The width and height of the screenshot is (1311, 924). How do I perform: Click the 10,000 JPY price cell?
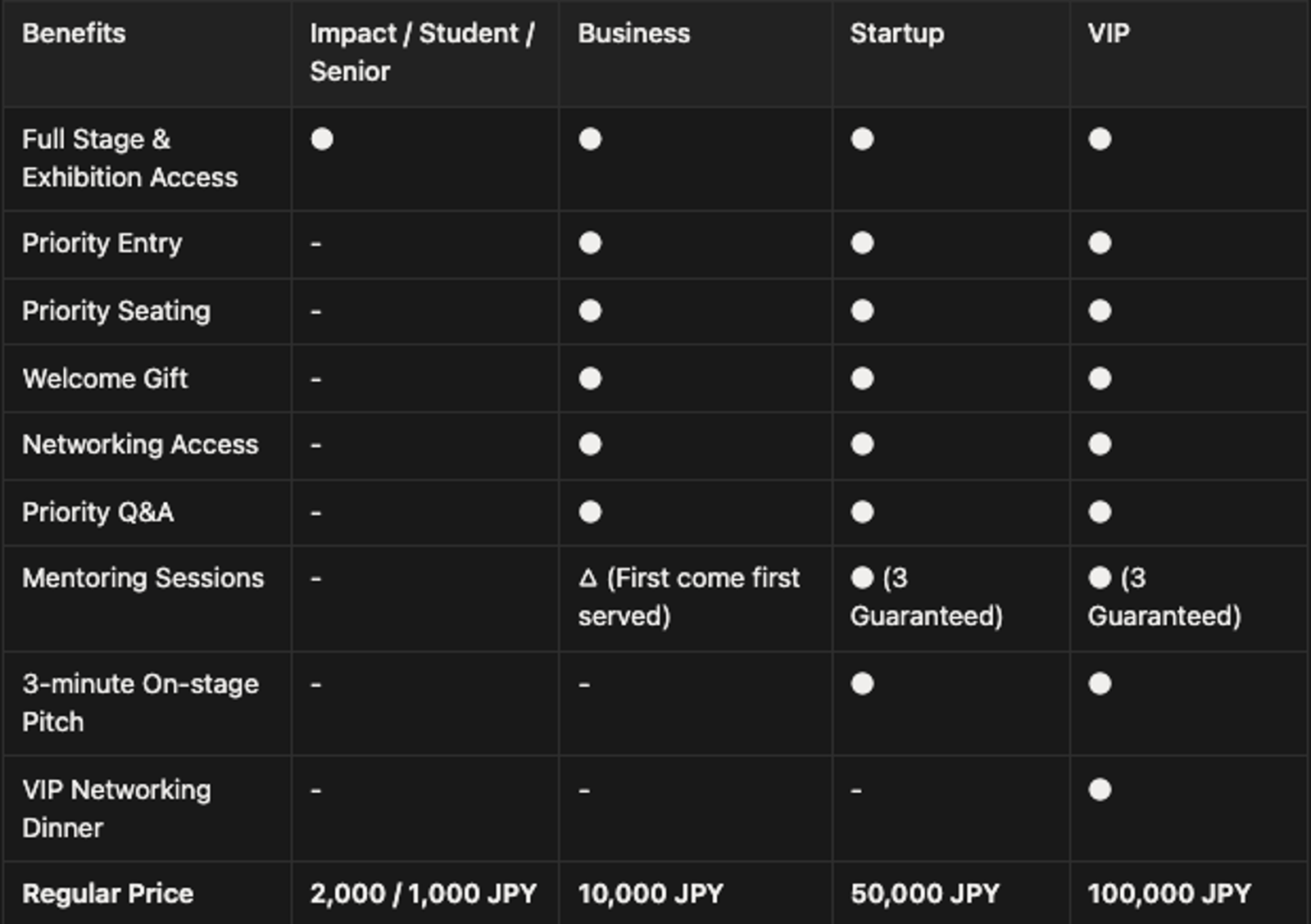click(651, 893)
